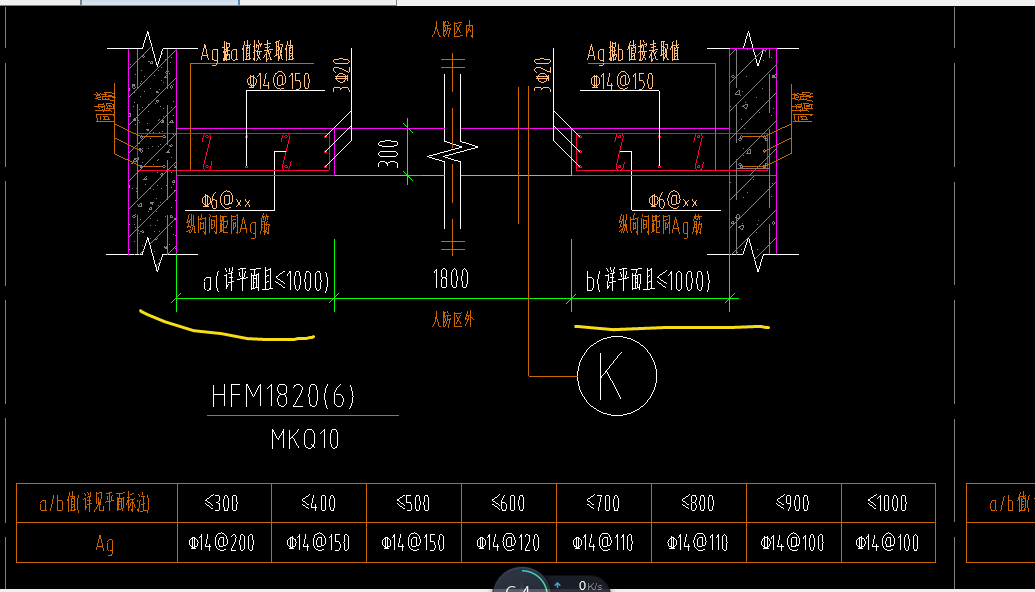The width and height of the screenshot is (1035, 592).
Task: Click the right 'Φ6@xx' stirrup callout
Action: [673, 200]
